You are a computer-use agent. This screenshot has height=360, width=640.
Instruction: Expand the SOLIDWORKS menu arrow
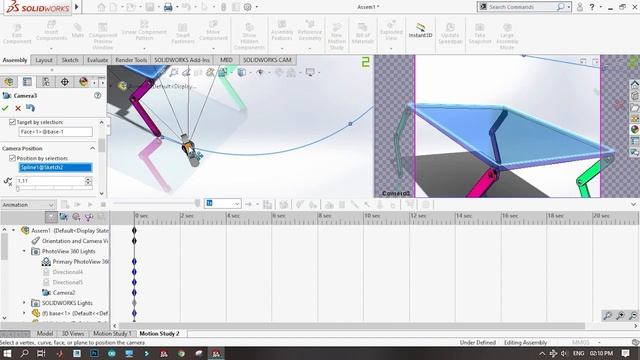click(x=76, y=7)
